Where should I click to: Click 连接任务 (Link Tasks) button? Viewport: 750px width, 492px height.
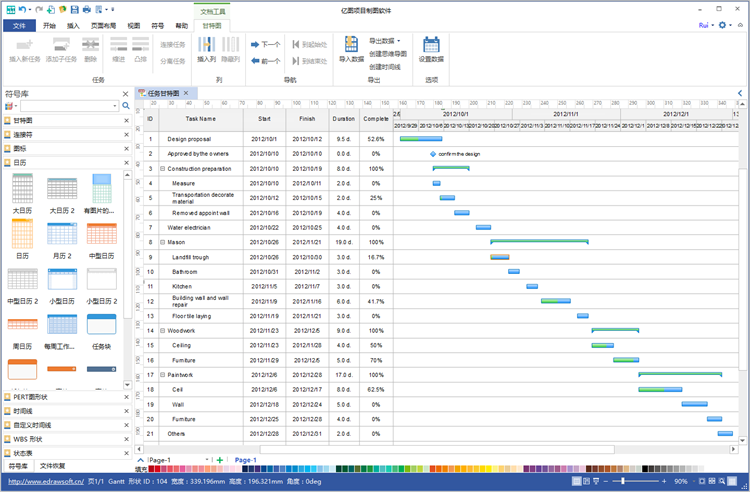tap(172, 44)
